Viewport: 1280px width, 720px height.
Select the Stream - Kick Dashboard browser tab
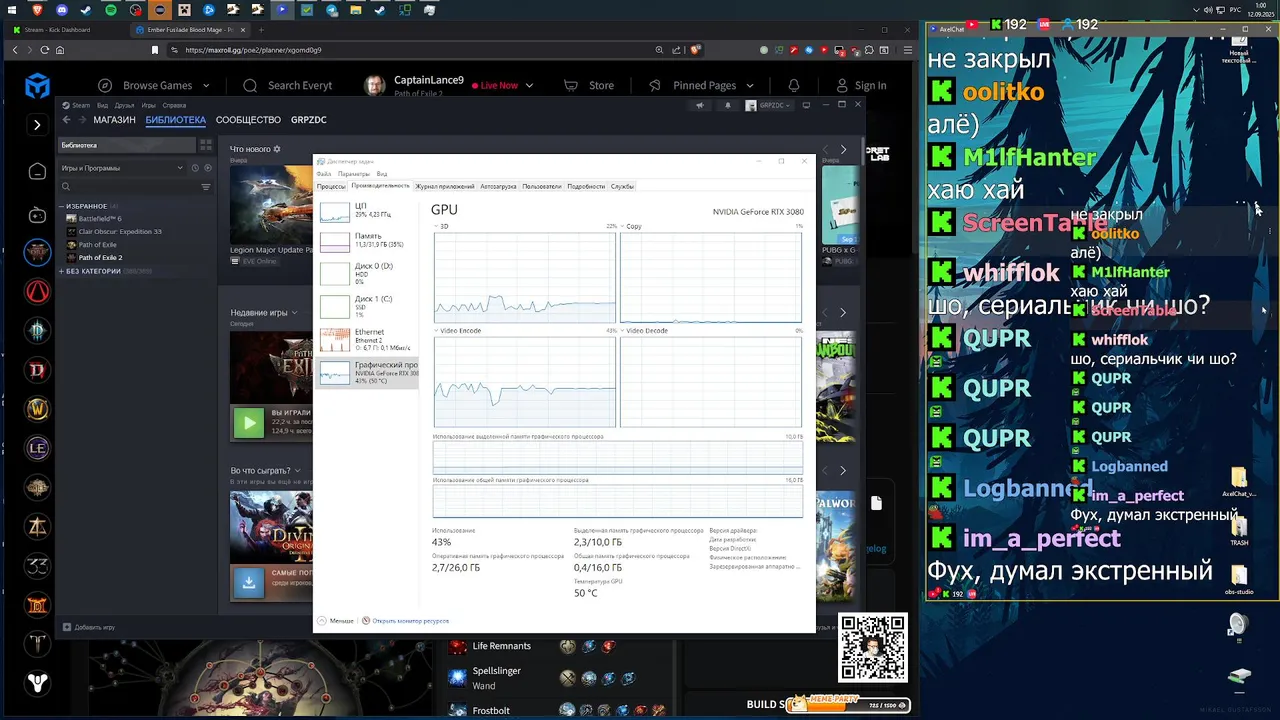(x=66, y=30)
